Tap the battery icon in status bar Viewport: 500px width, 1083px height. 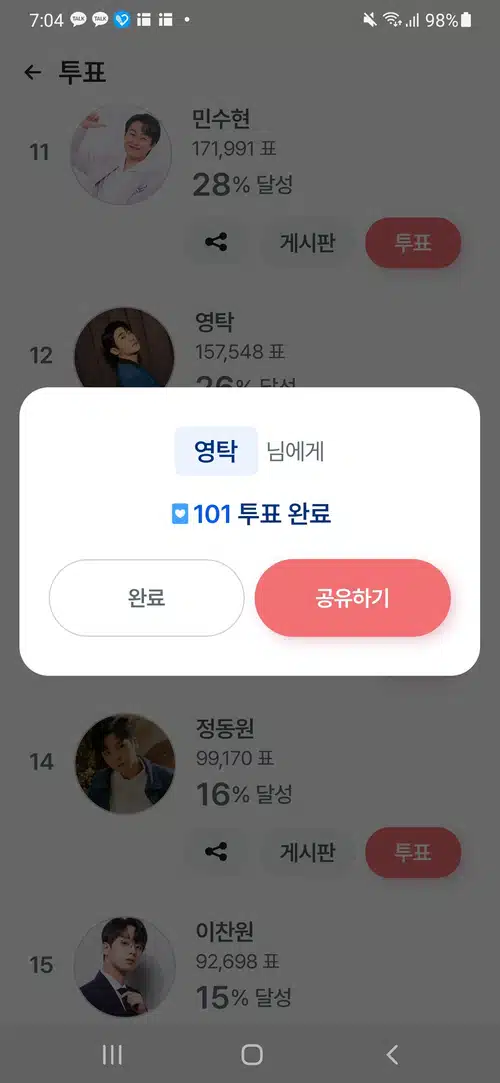(467, 20)
